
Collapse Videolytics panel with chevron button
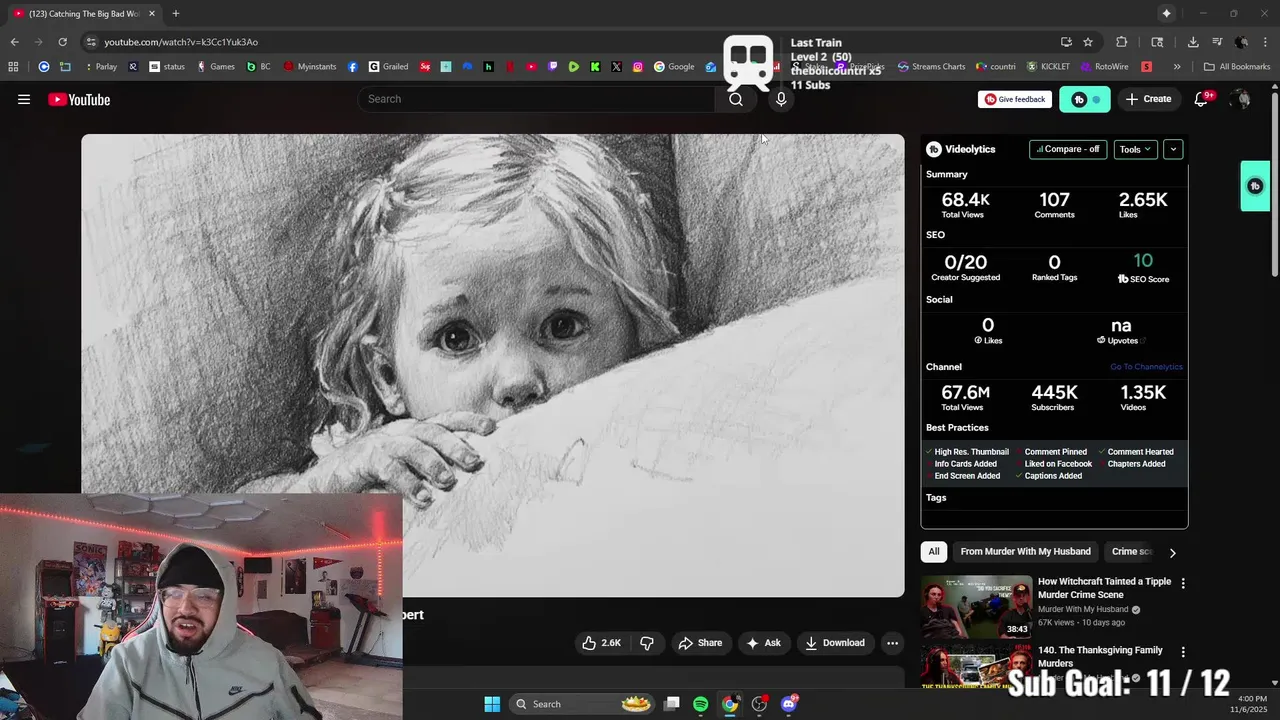pyautogui.click(x=1173, y=149)
